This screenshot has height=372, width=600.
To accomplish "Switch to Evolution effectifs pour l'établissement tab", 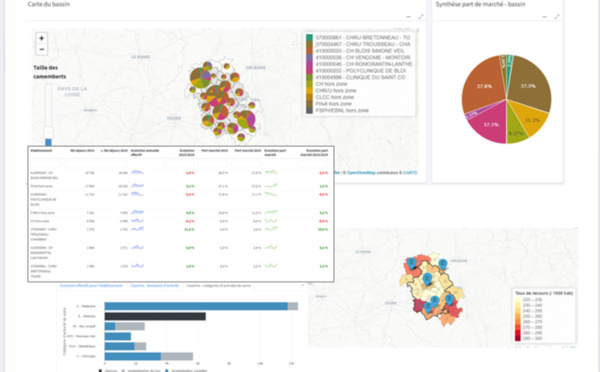I will pos(91,286).
